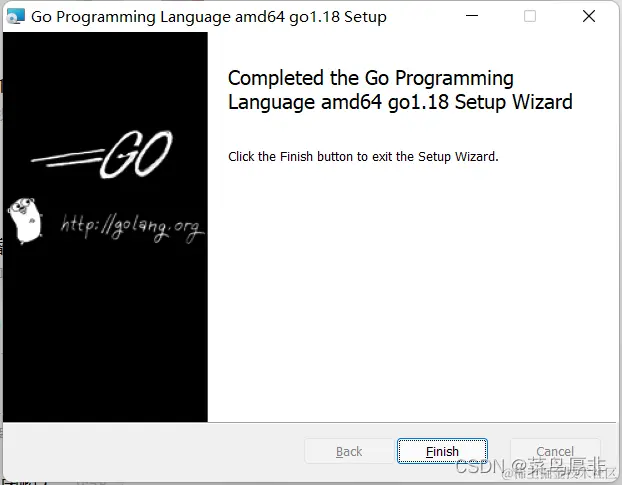Click the installer icon in title bar
Screen dimensions: 622x485
[16, 16]
